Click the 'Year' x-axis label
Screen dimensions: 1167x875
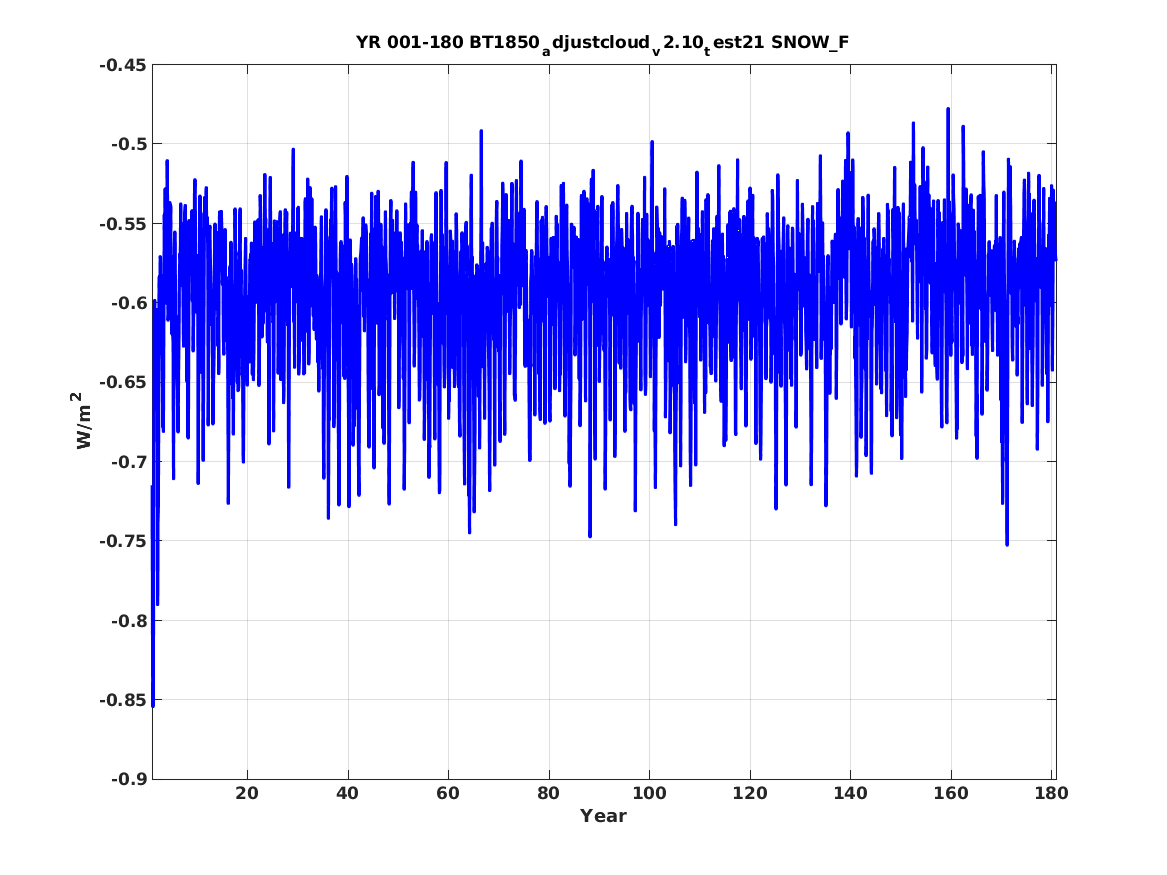(604, 816)
